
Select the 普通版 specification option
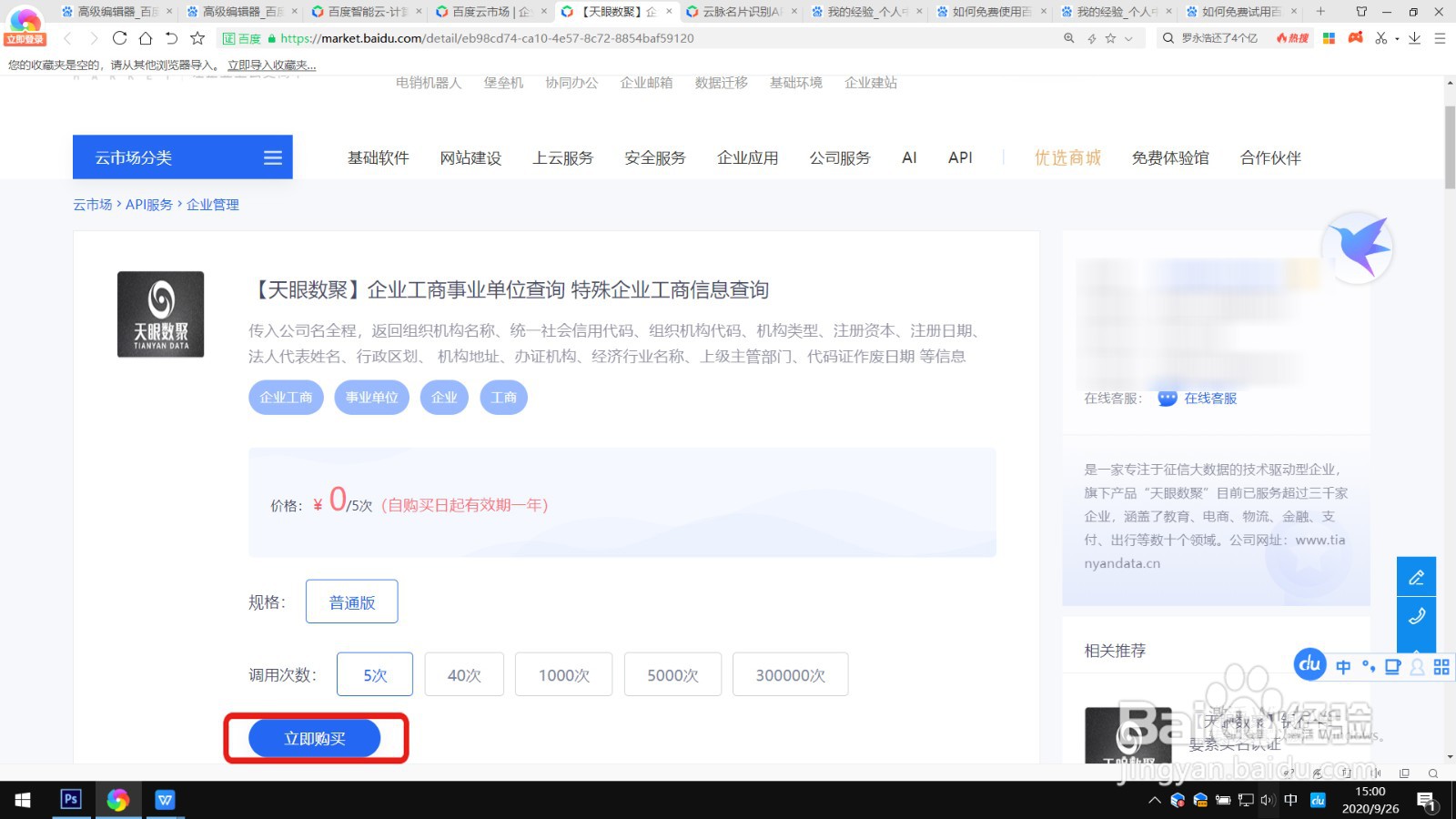pos(351,601)
